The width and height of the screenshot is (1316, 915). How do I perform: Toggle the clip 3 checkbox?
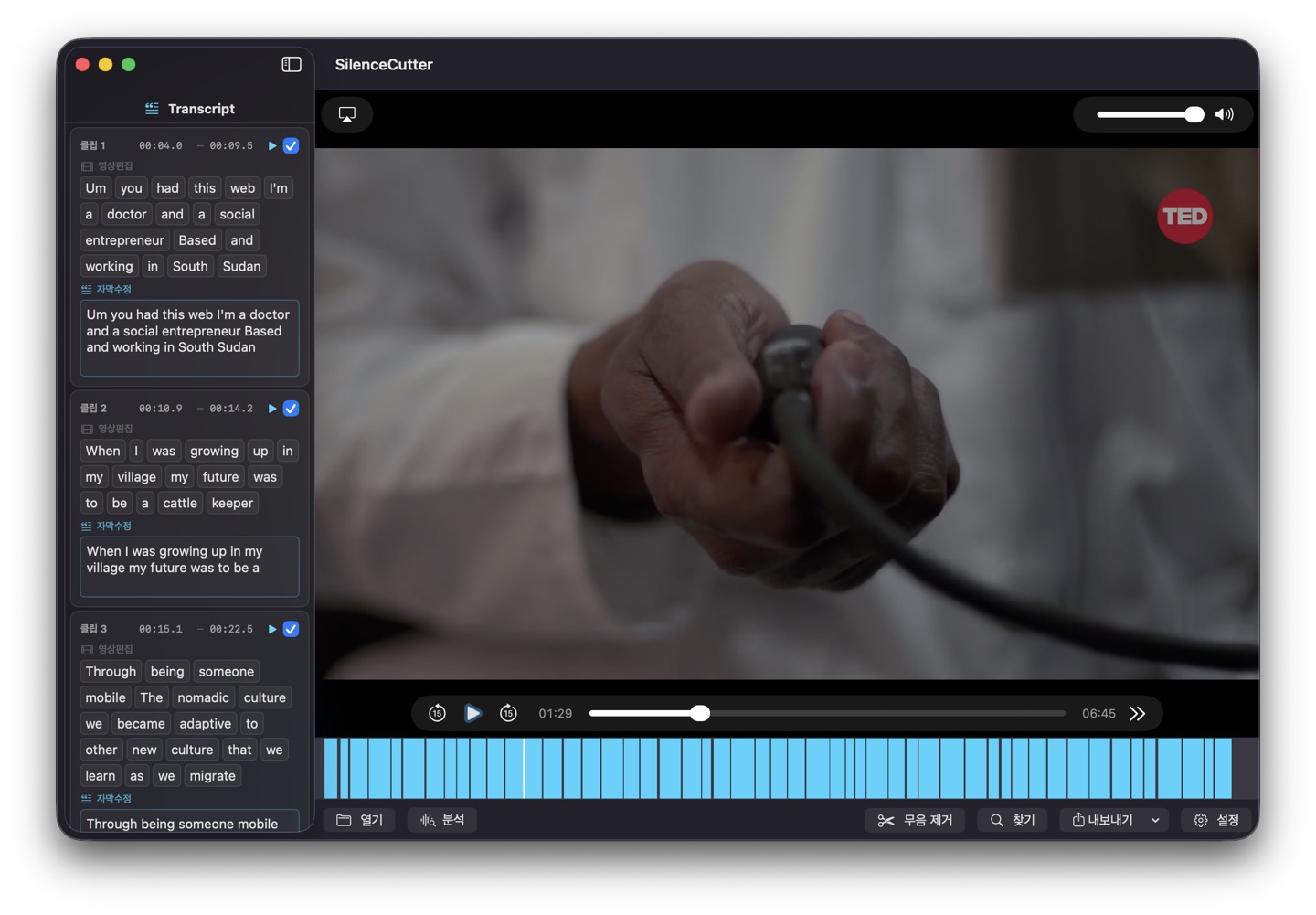291,629
